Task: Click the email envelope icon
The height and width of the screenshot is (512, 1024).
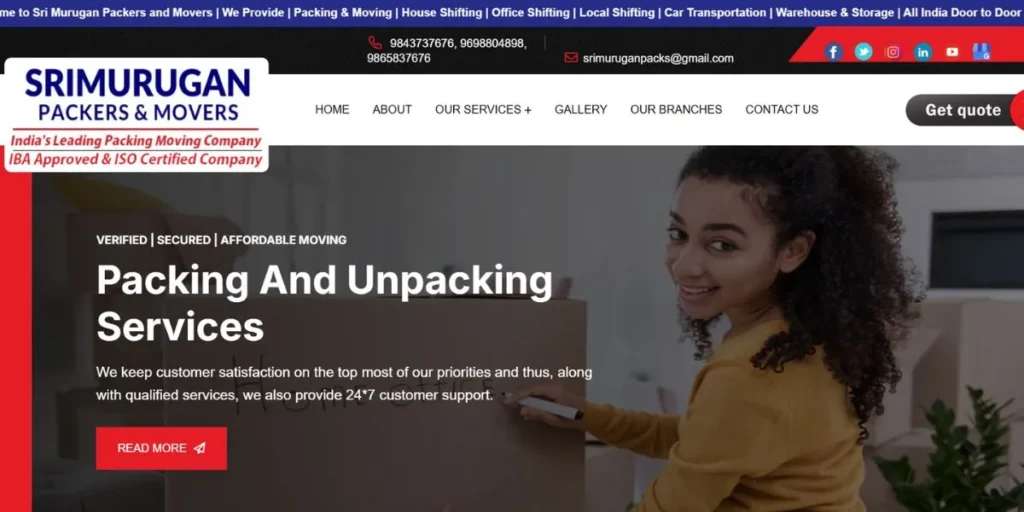Action: (x=571, y=58)
